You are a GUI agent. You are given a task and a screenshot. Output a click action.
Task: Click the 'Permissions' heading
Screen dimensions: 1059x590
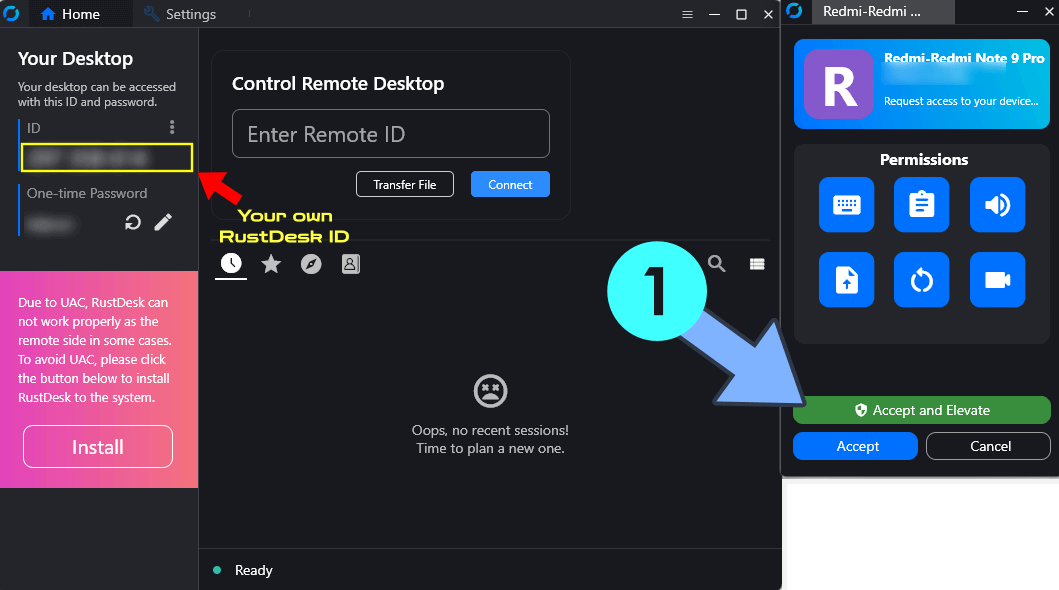pyautogui.click(x=924, y=159)
